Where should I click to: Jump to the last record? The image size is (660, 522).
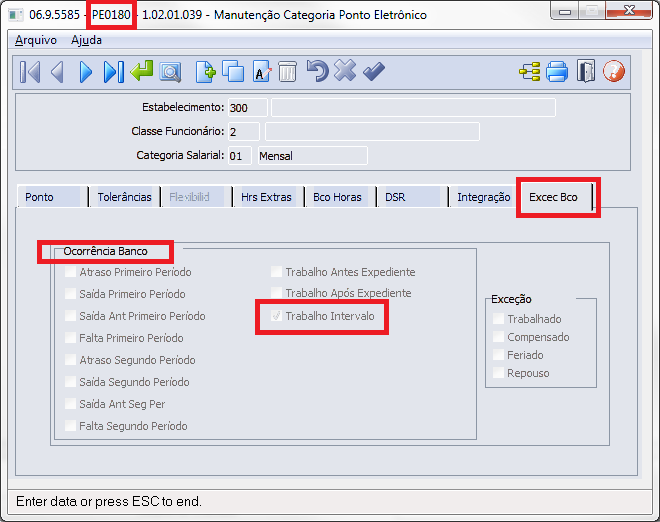click(x=114, y=72)
